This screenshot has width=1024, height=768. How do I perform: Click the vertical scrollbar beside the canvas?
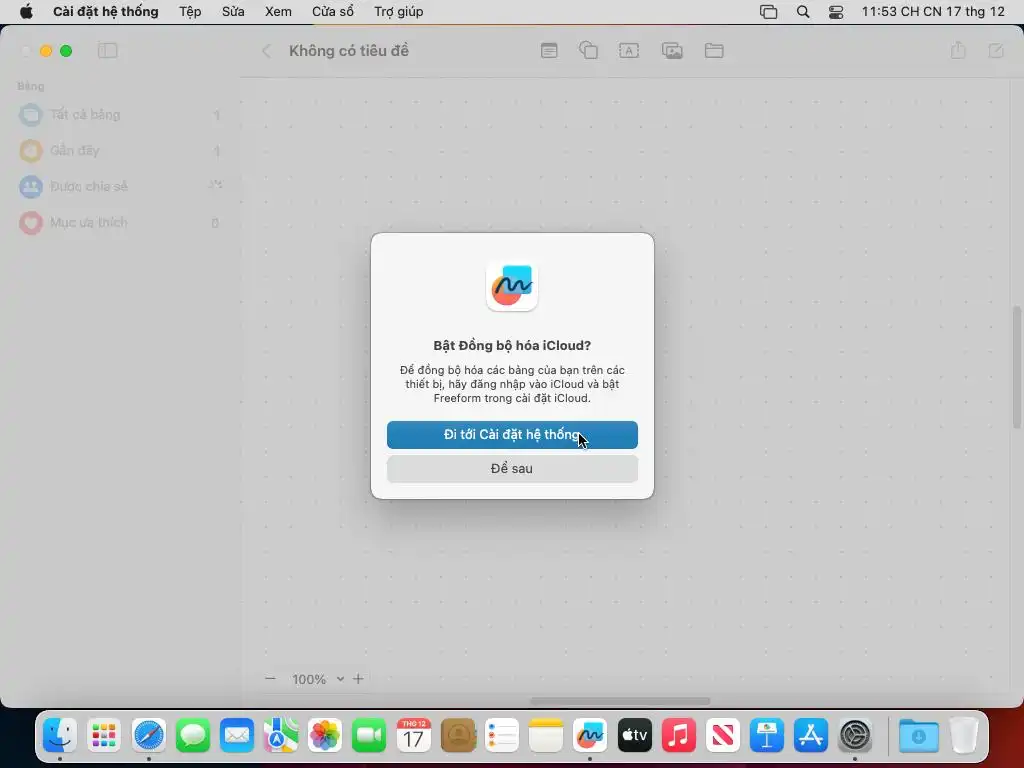coord(1017,368)
